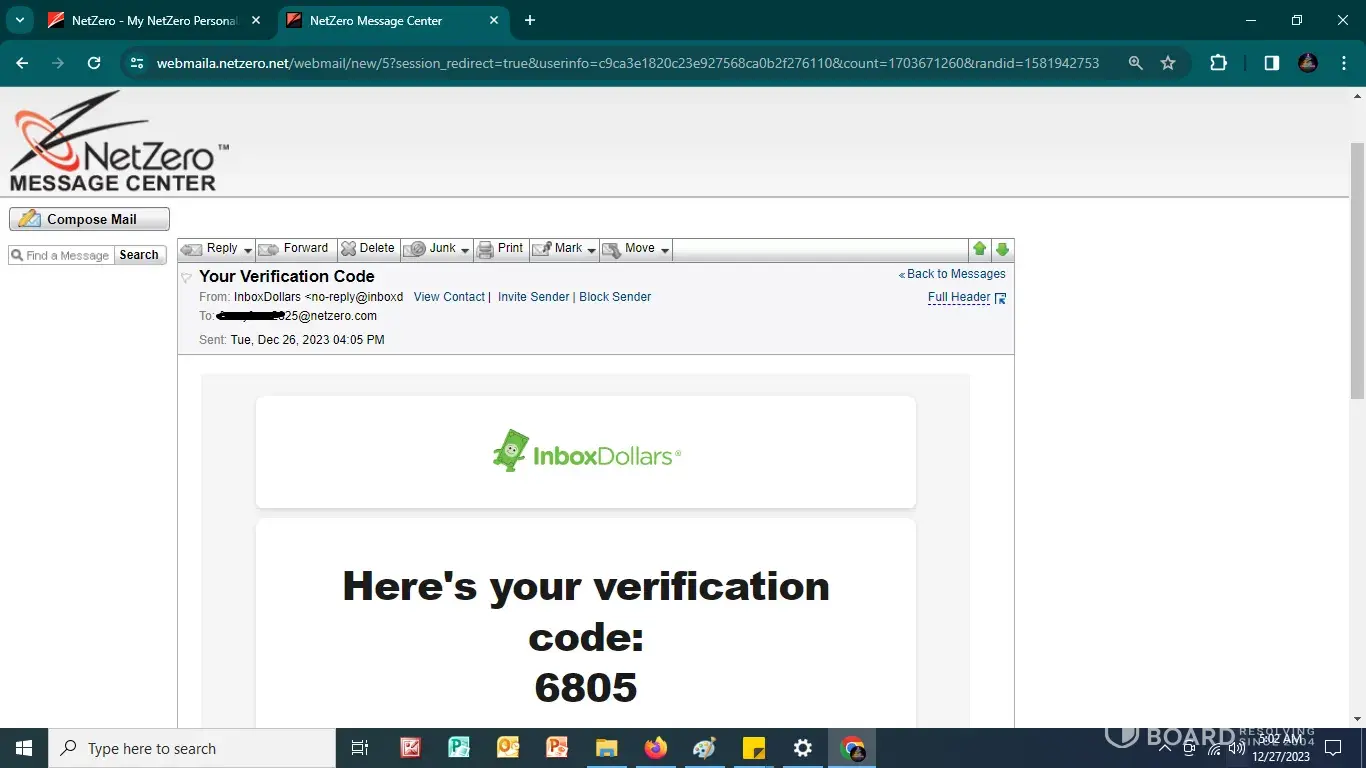Forward this verification email

click(x=294, y=249)
